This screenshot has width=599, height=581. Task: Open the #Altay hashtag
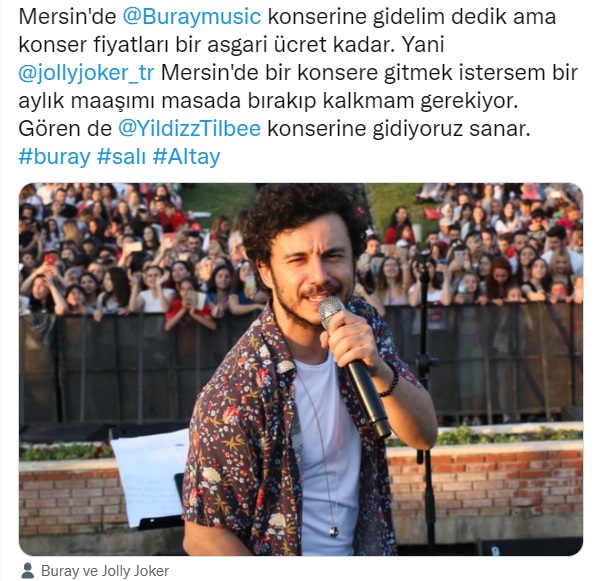186,157
